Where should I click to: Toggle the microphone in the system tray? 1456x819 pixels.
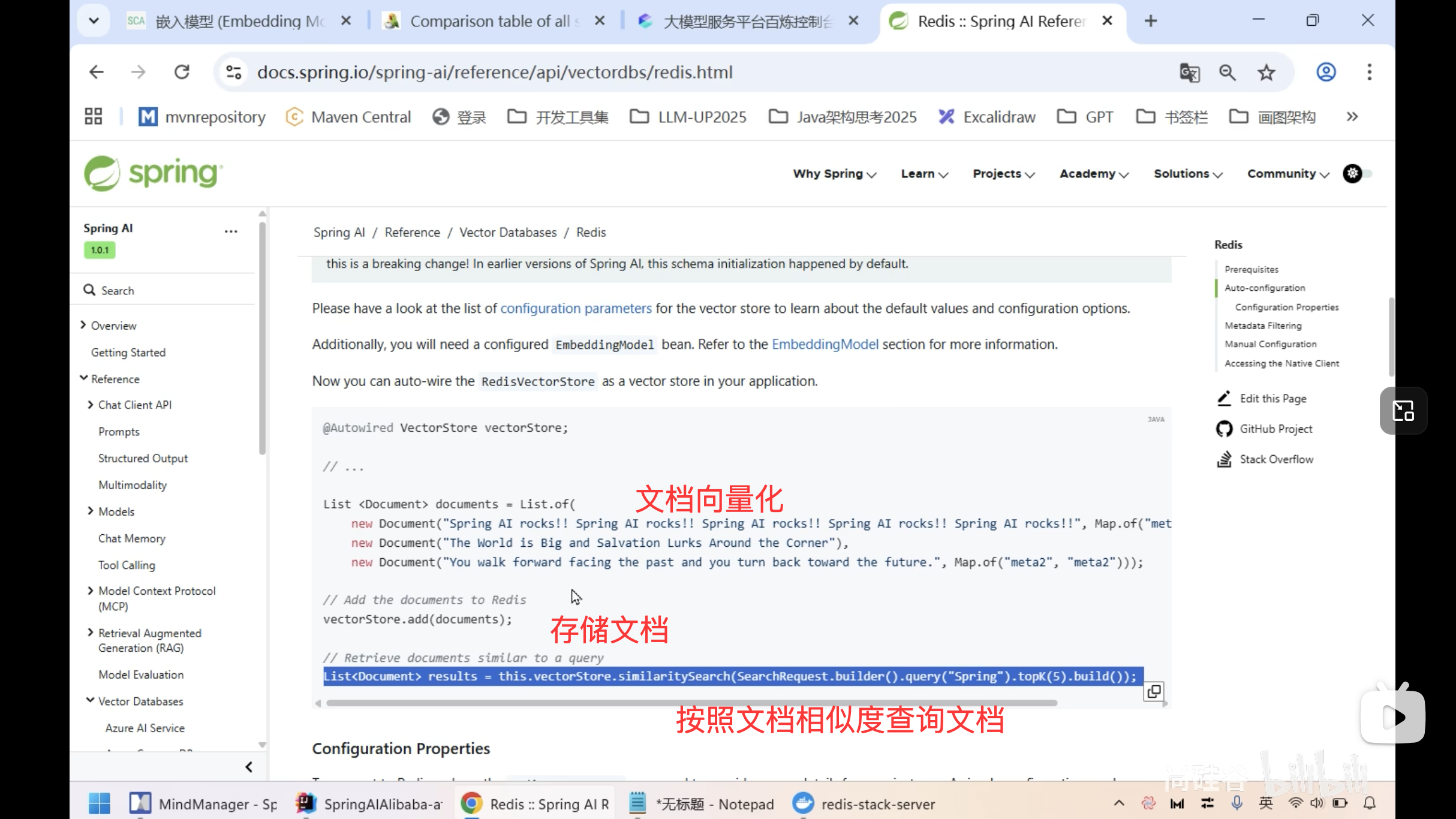(x=1238, y=803)
